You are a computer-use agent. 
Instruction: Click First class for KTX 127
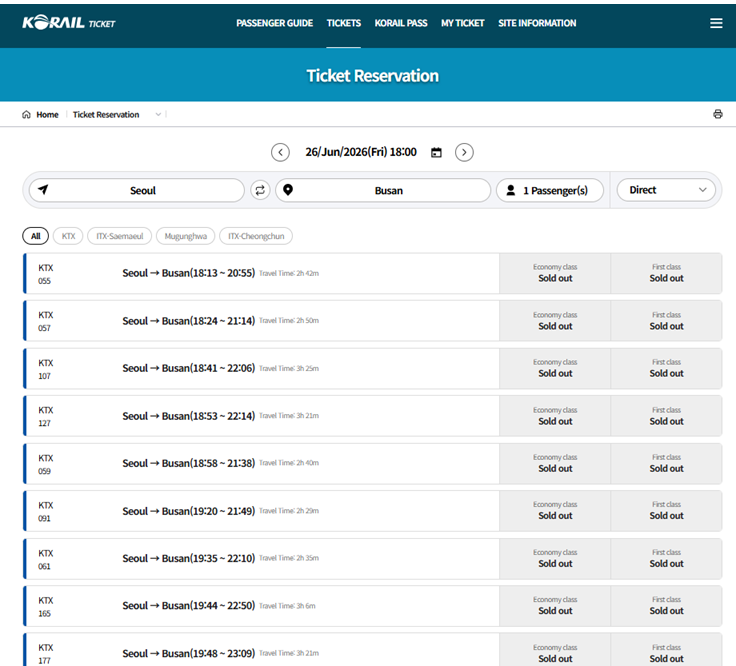(x=666, y=416)
